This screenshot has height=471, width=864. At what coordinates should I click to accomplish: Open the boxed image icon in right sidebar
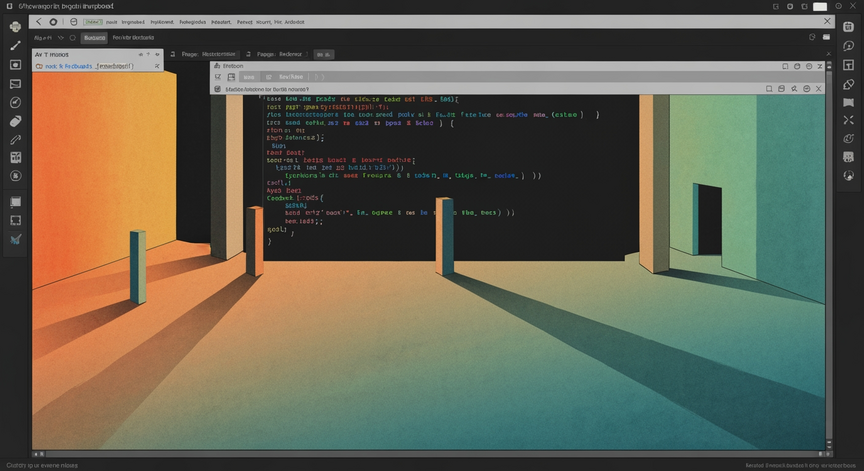point(849,157)
